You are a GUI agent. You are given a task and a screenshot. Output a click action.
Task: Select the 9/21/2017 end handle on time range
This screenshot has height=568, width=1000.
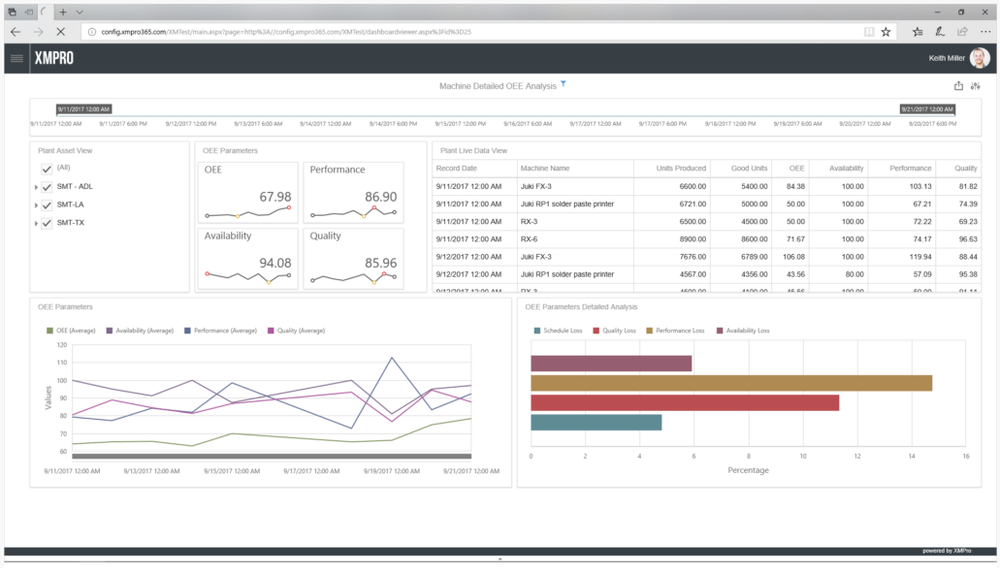click(x=927, y=109)
